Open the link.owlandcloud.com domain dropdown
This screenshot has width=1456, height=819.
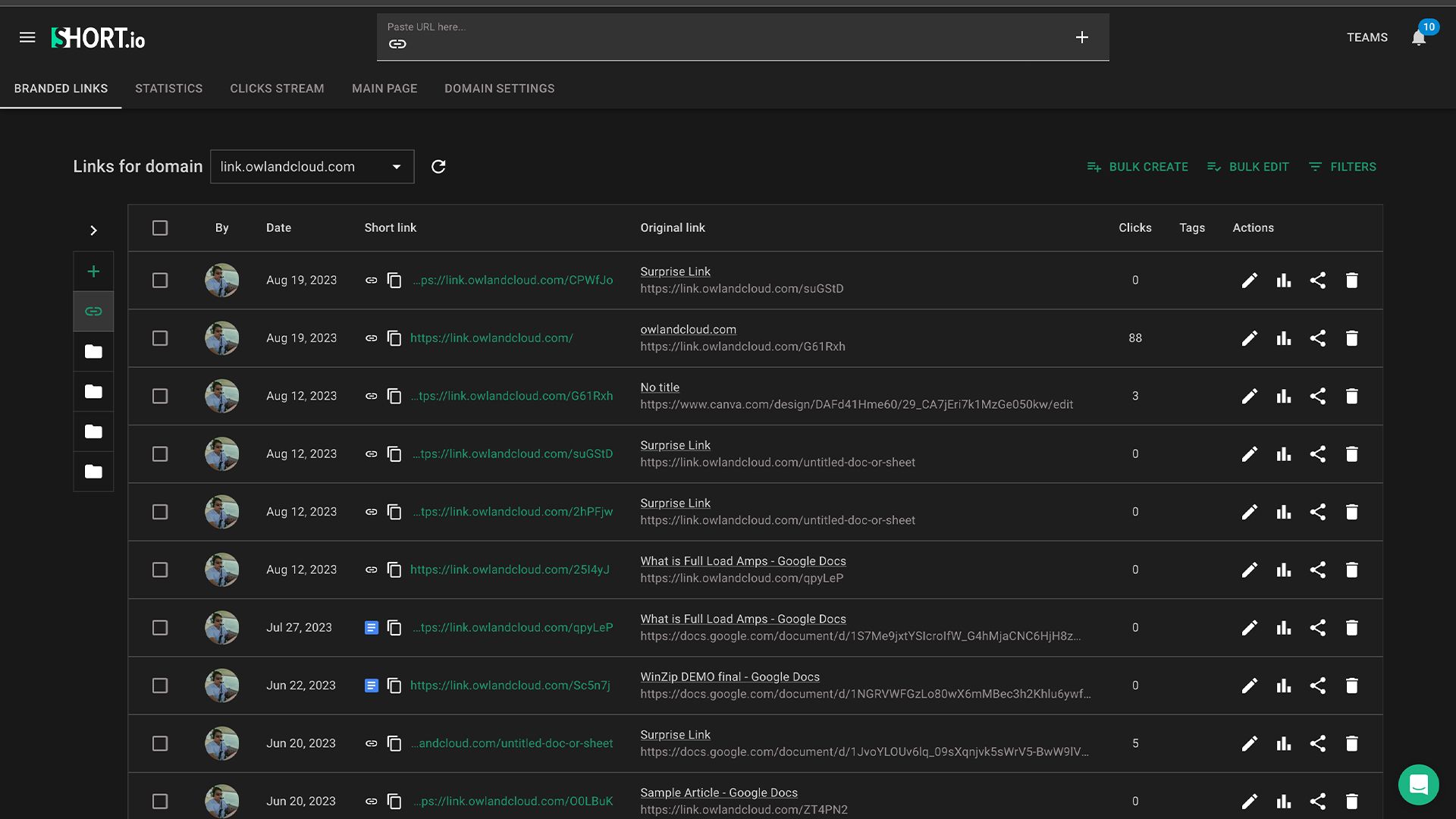point(312,167)
